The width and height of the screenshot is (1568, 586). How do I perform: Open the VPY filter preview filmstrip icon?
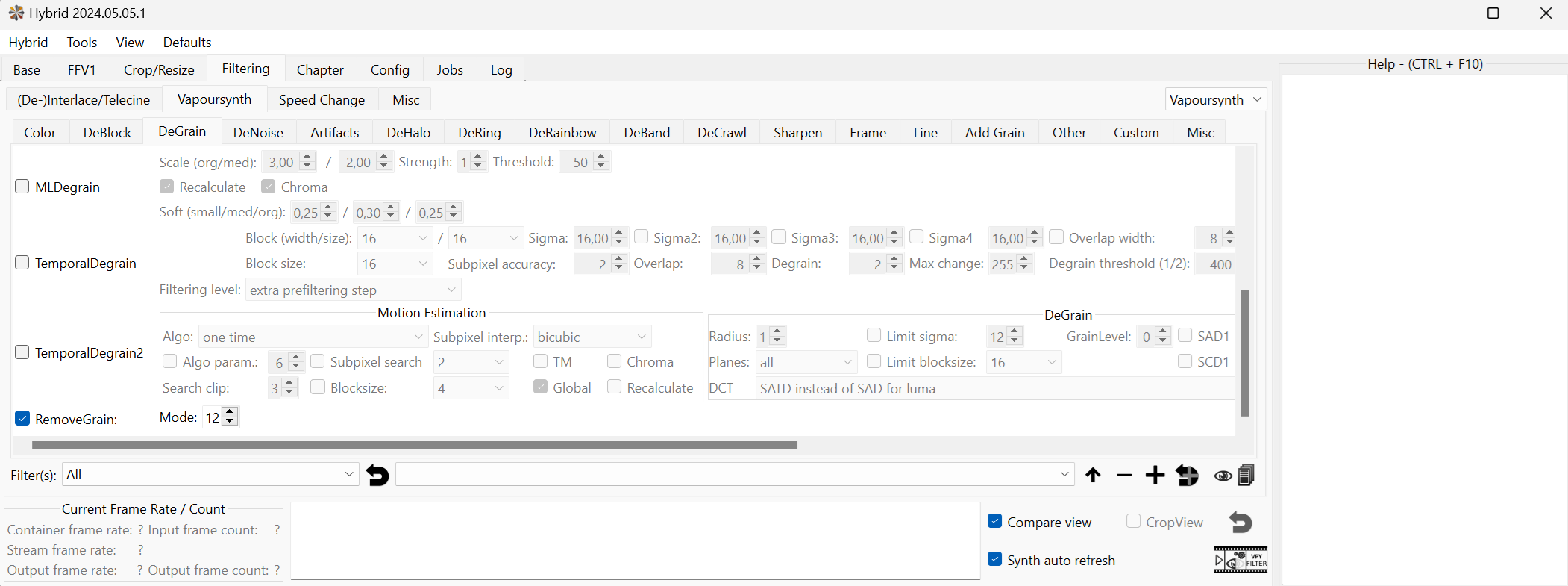click(1240, 561)
